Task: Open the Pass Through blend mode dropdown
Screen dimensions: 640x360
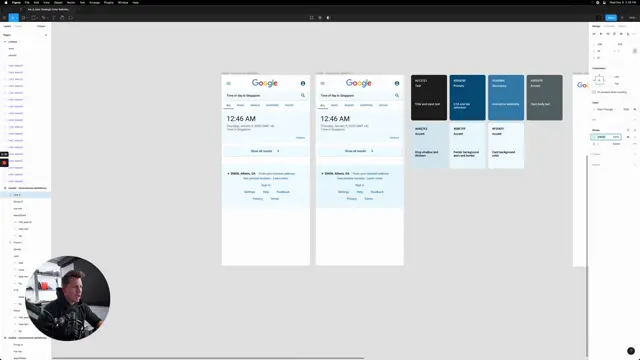Action: point(606,109)
